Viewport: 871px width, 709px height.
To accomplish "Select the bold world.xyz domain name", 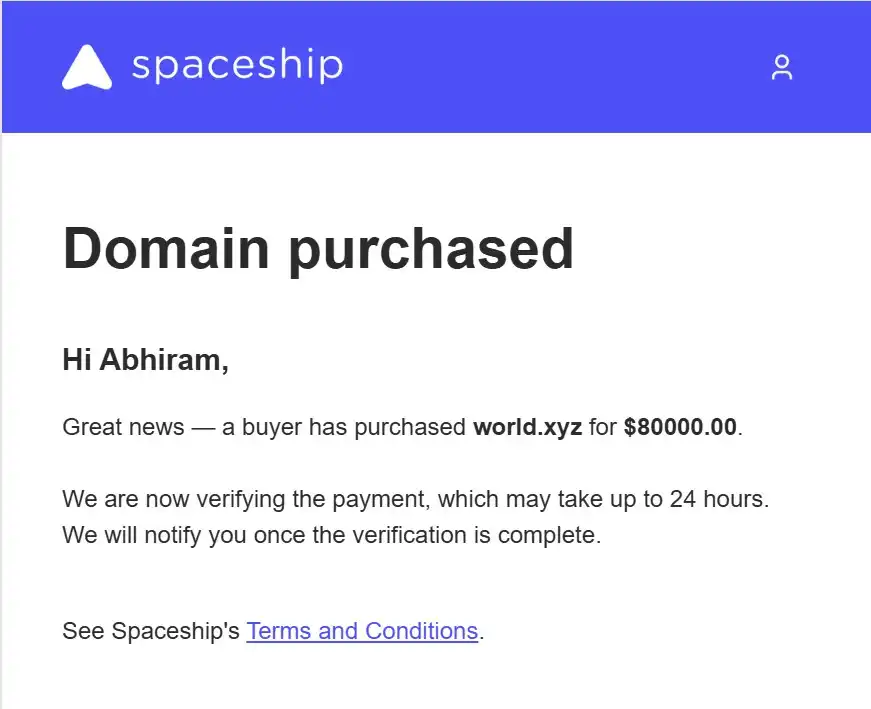I will pyautogui.click(x=527, y=427).
